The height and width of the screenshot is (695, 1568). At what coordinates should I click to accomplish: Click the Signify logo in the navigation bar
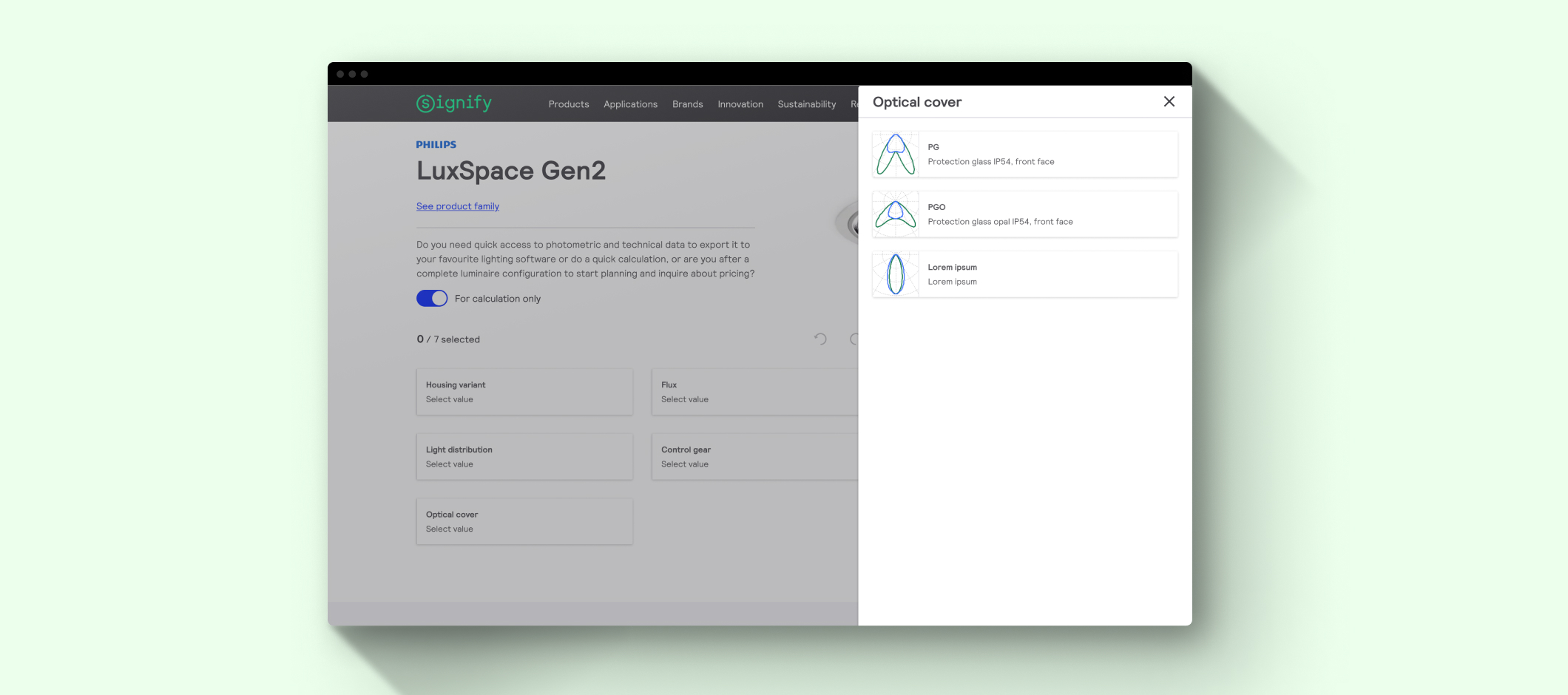point(454,103)
